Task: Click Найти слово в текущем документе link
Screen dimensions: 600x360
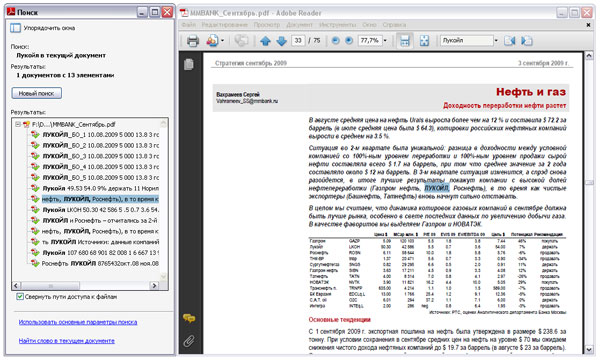Action: [67, 340]
